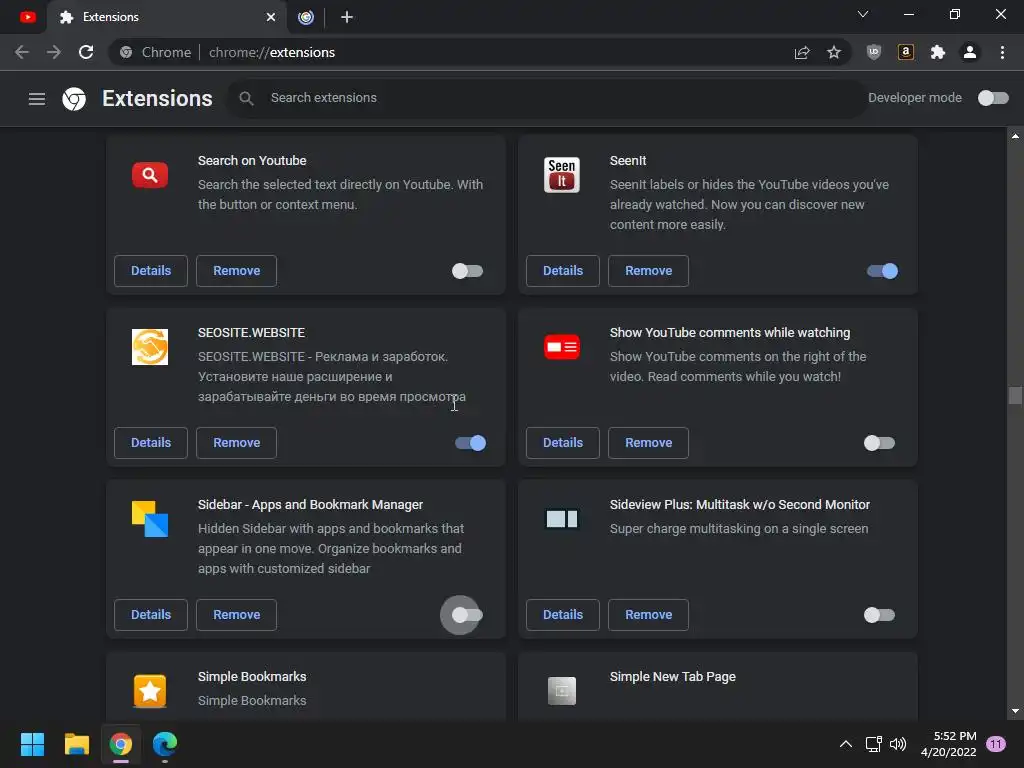Close the Extensions tab
This screenshot has width=1024, height=768.
[270, 17]
